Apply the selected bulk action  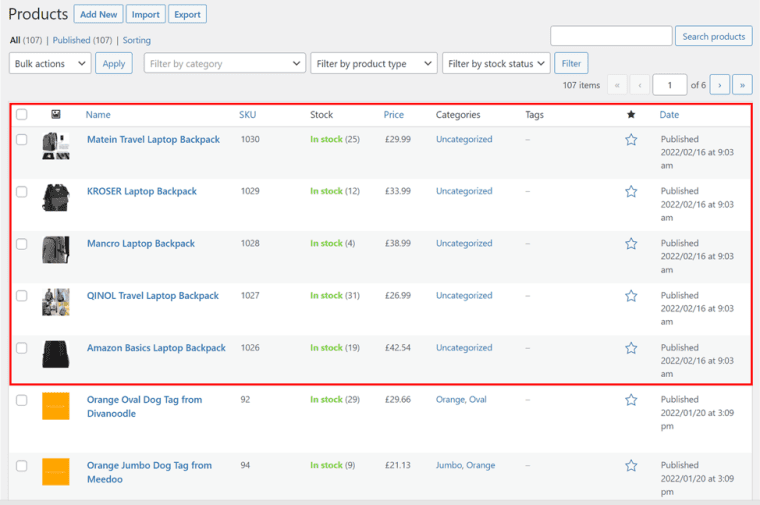(114, 63)
